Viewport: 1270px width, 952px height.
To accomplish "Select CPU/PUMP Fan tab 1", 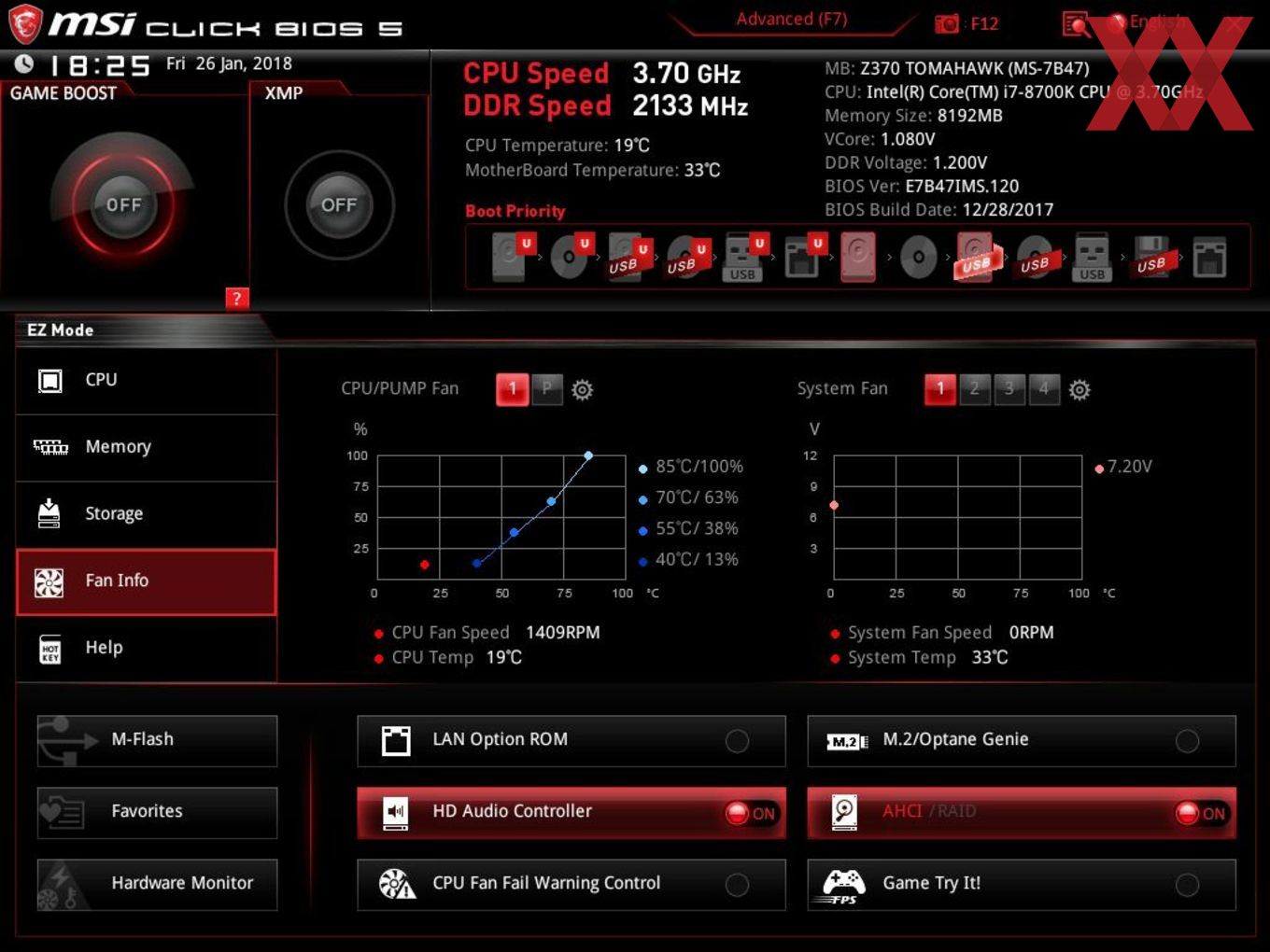I will click(513, 389).
